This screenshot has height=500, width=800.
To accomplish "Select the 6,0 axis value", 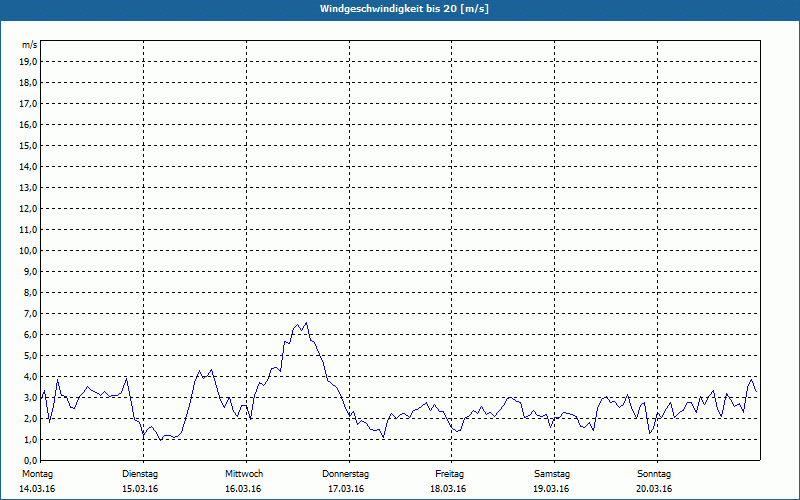I will pyautogui.click(x=30, y=335).
